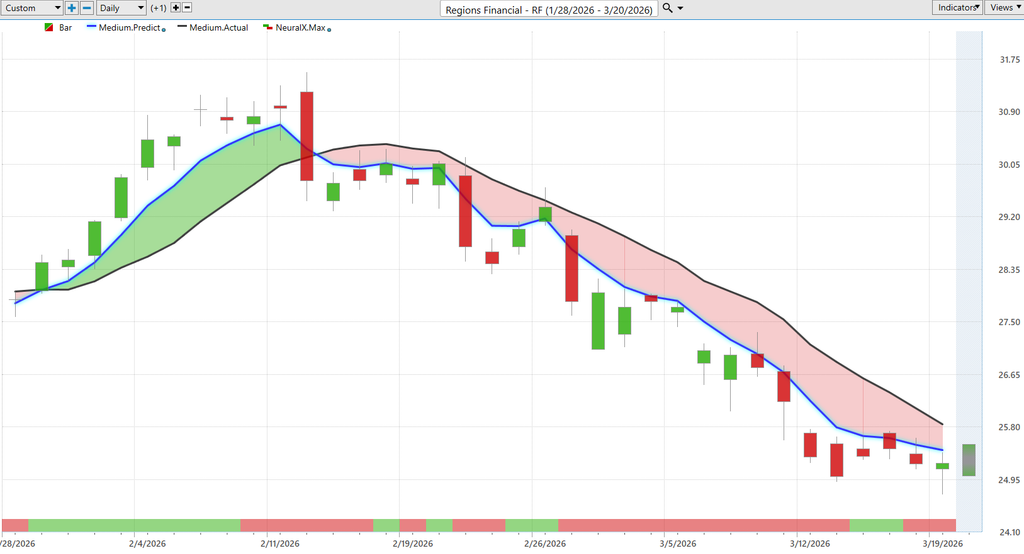1024x554 pixels.
Task: Expand the arrow next to search icon
Action: tap(681, 8)
